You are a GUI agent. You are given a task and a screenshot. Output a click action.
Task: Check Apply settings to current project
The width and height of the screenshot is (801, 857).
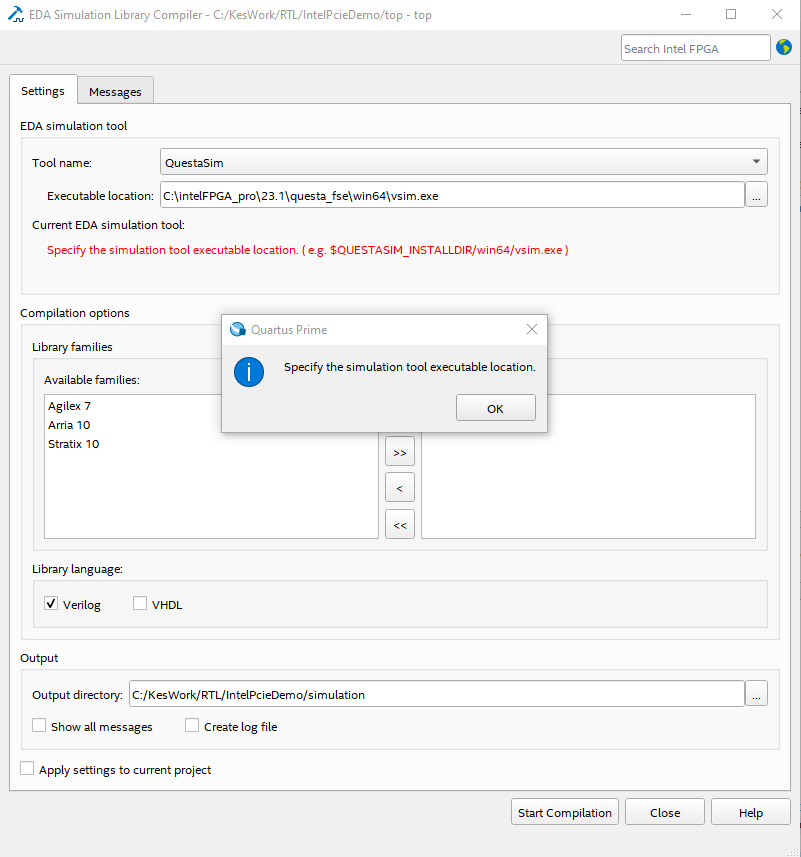27,768
